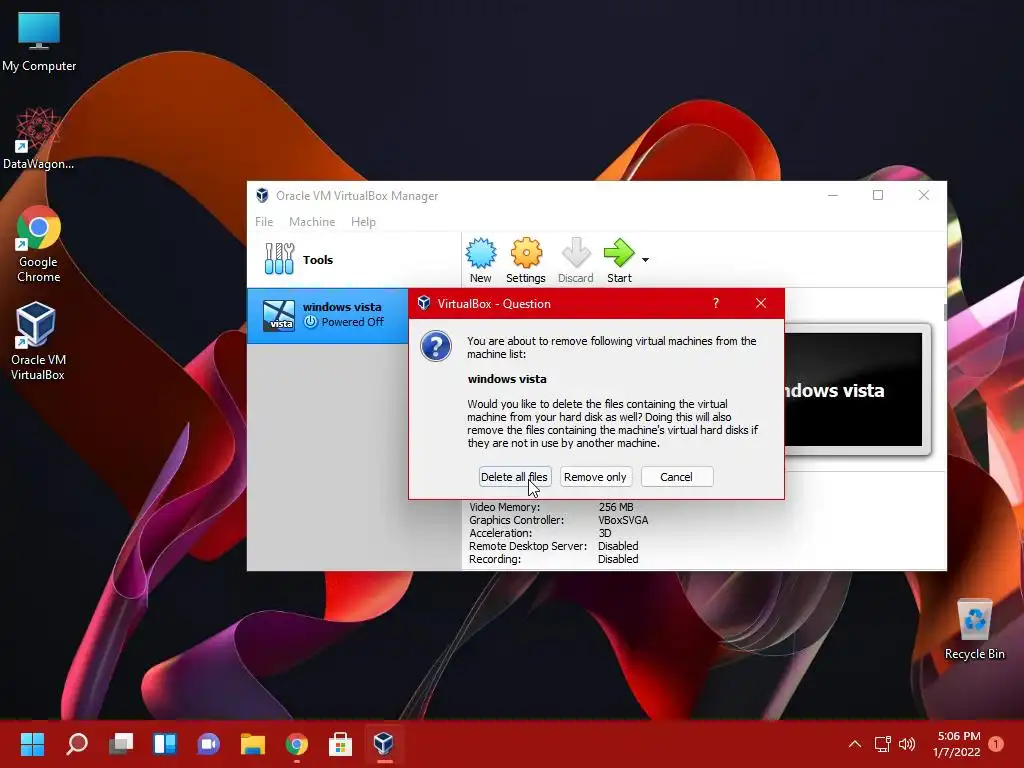
Task: Click the Remove only button
Action: (x=595, y=477)
